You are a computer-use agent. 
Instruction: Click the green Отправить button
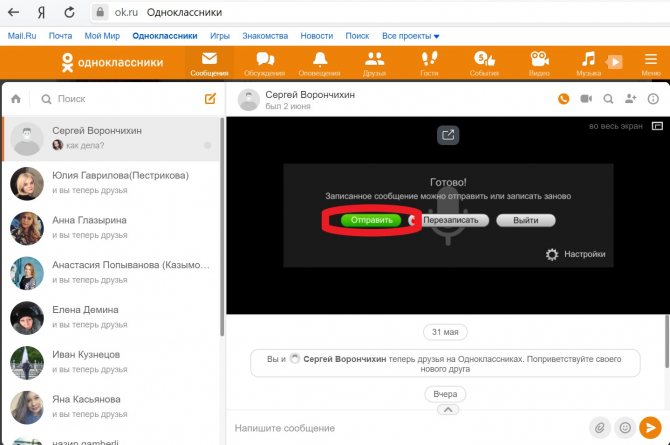coord(371,220)
